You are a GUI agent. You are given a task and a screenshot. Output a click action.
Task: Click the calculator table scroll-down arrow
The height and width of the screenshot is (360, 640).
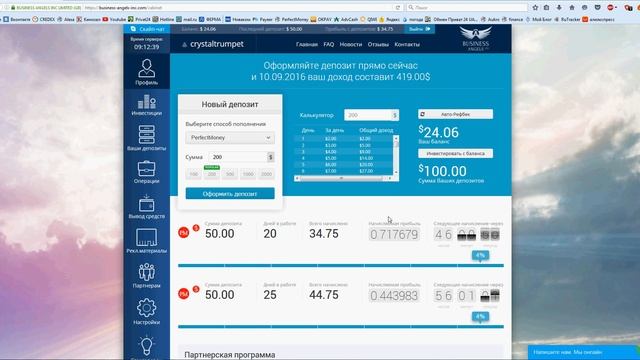coord(396,173)
